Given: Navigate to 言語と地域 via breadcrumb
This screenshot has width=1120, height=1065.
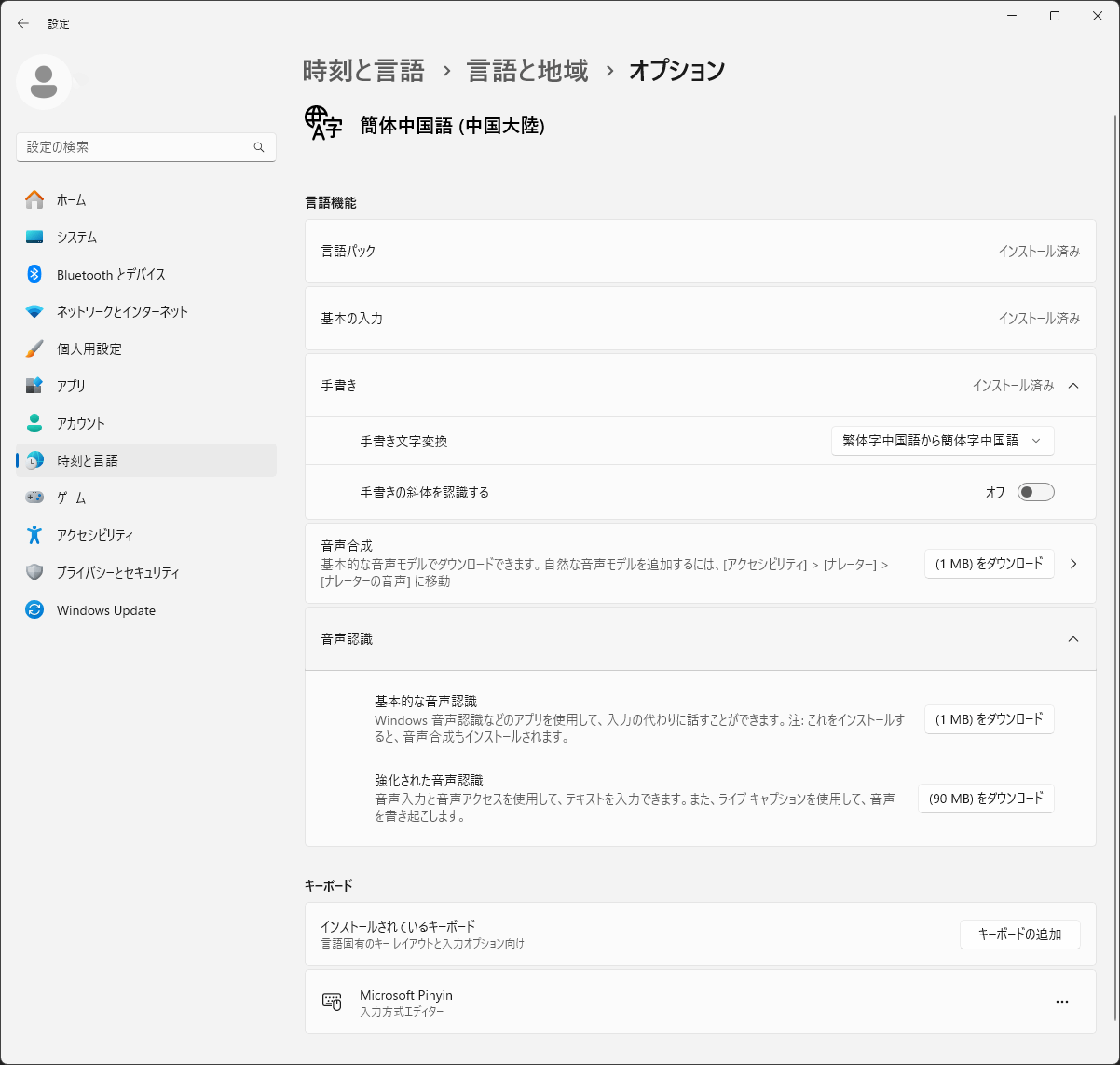Looking at the screenshot, I should [526, 70].
